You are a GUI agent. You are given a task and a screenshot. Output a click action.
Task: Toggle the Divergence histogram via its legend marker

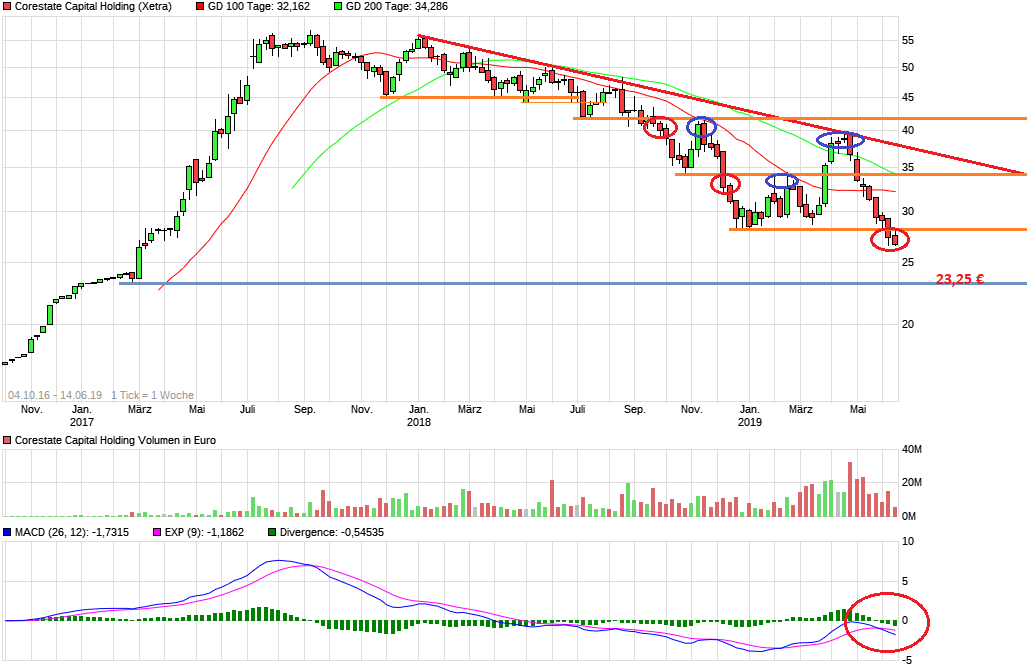click(x=272, y=530)
